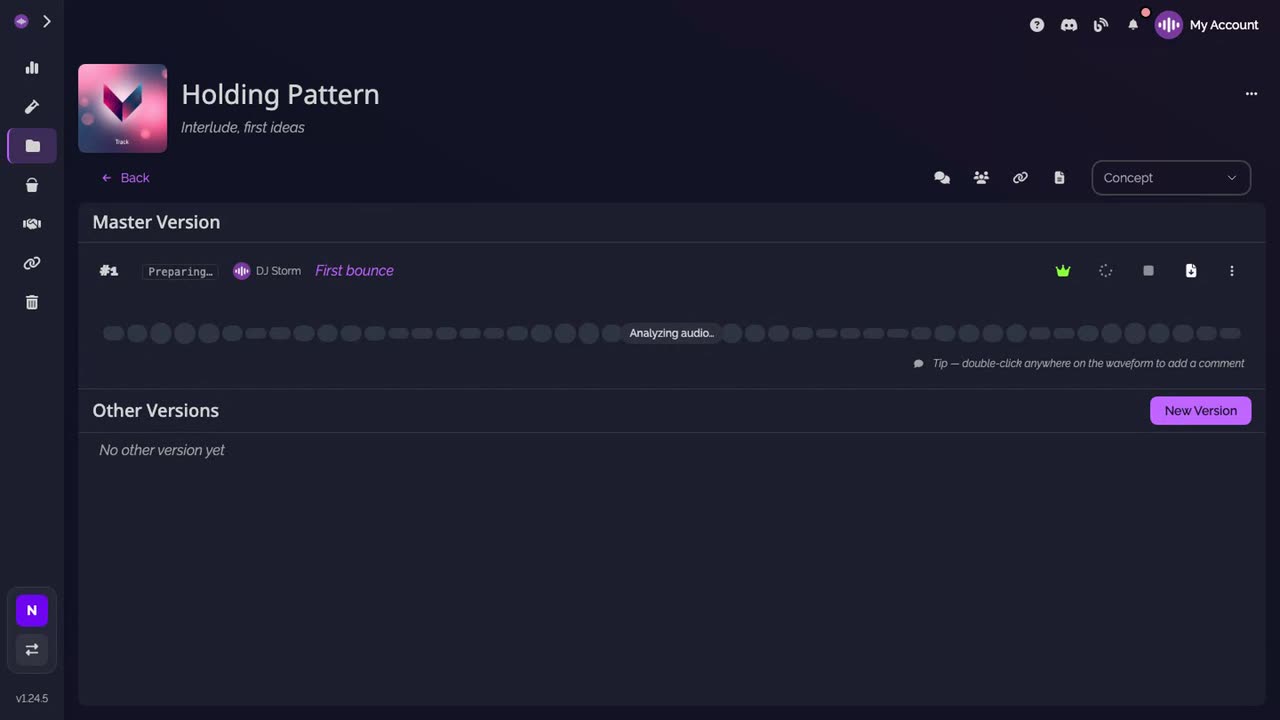Screen dimensions: 1280x720
Task: Click the waveform placeholder track
Action: [672, 333]
